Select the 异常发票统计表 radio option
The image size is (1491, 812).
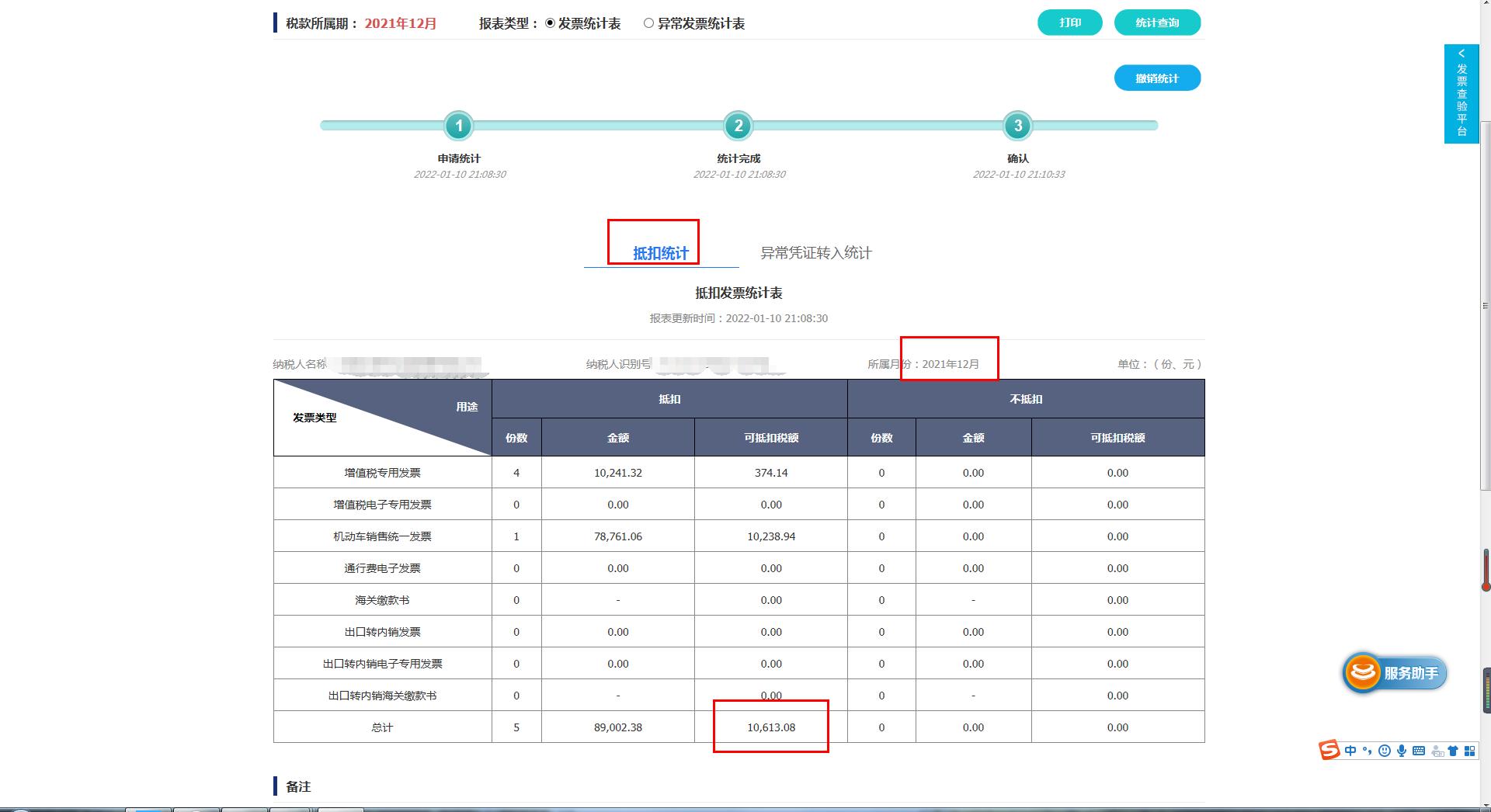tap(648, 23)
